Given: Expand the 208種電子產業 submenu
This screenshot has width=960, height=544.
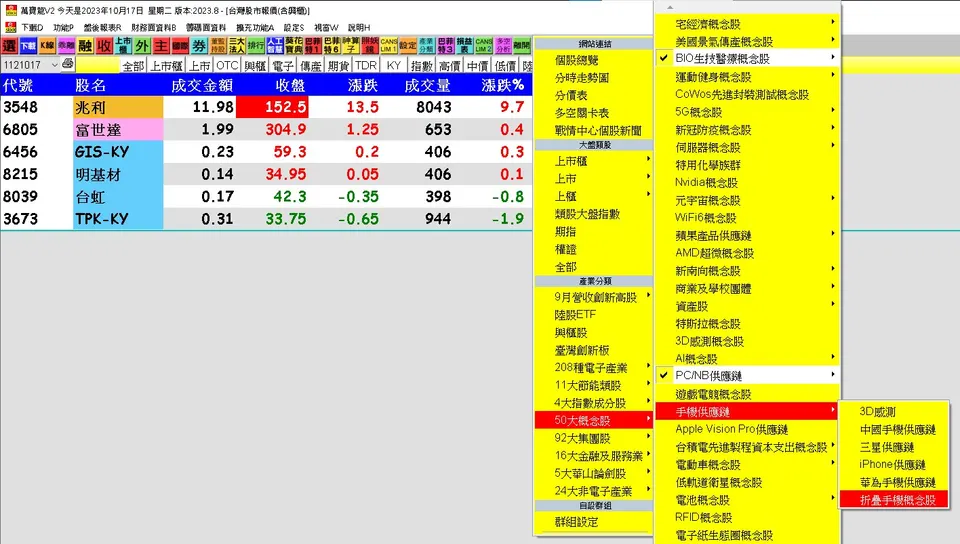Looking at the screenshot, I should tap(593, 368).
